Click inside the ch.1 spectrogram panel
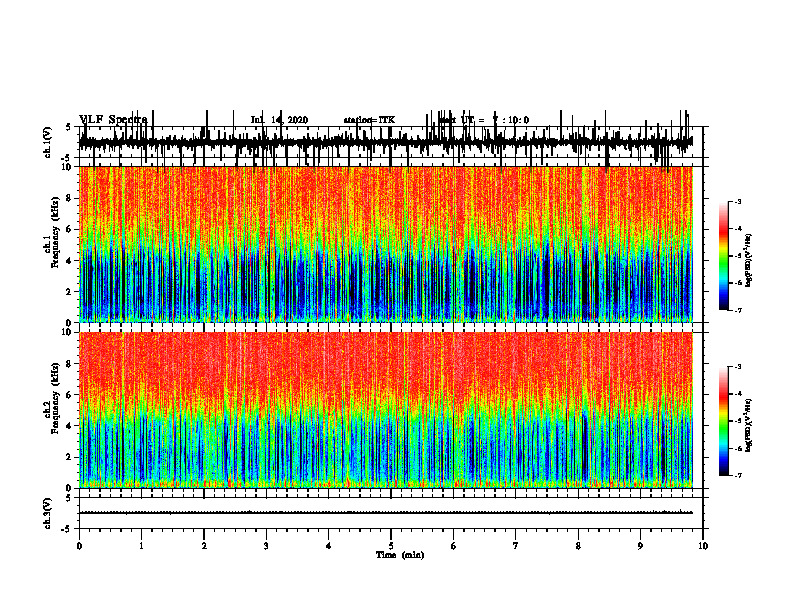 (386, 244)
